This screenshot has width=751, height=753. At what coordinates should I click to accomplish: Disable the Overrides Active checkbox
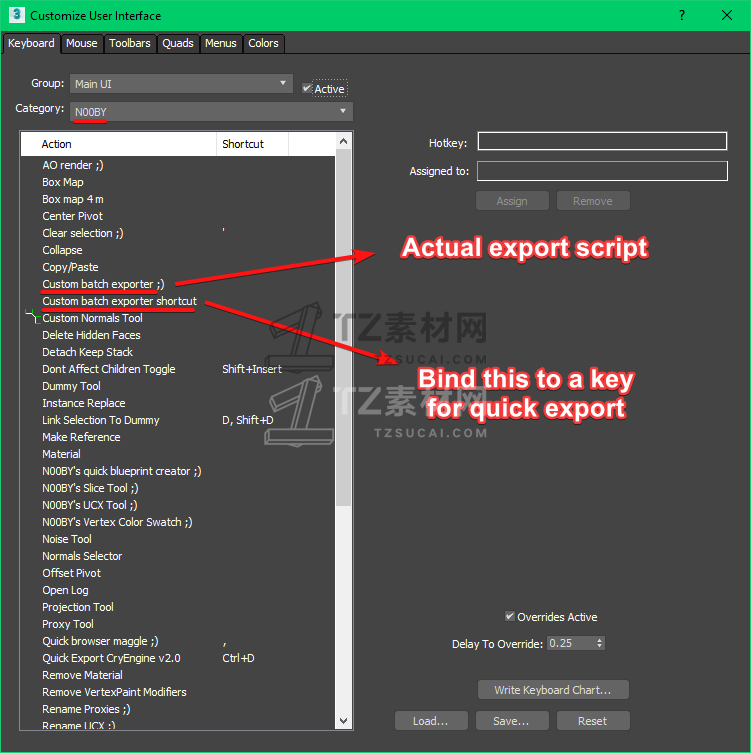pos(510,617)
